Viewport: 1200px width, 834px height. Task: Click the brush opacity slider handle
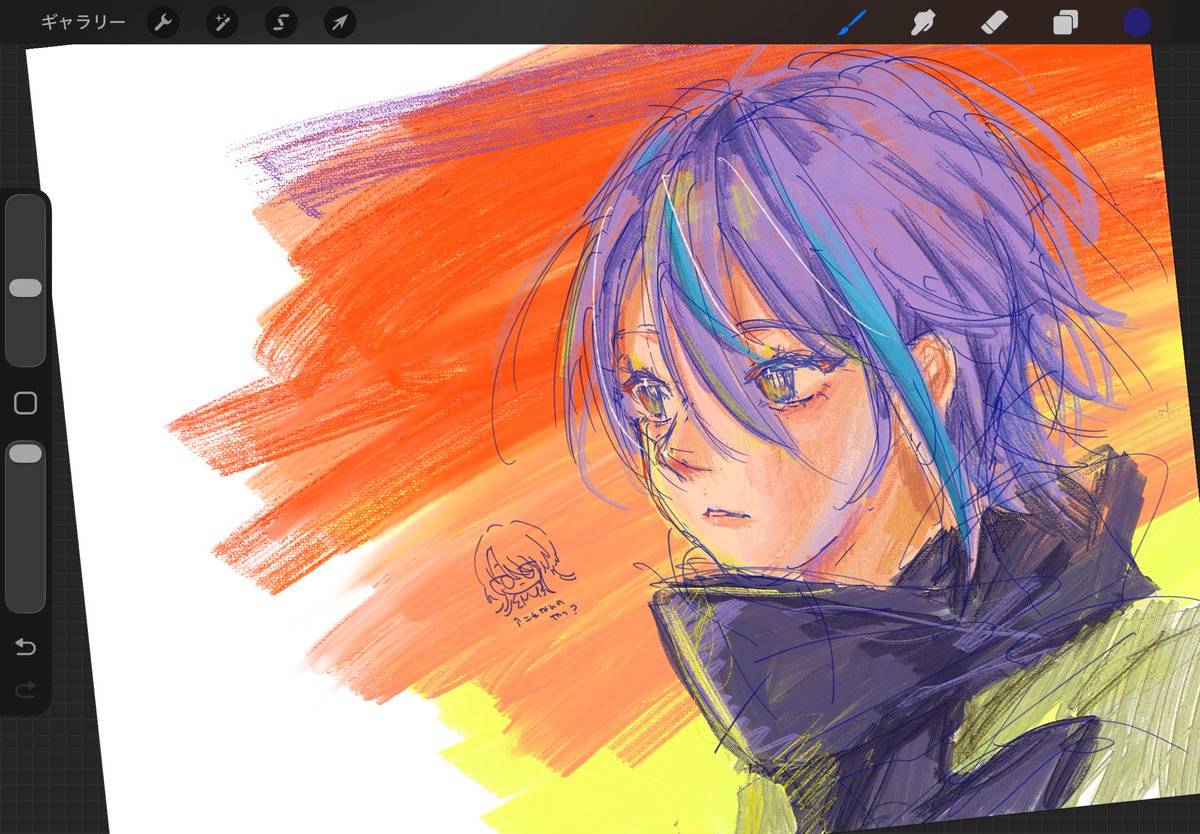25,454
